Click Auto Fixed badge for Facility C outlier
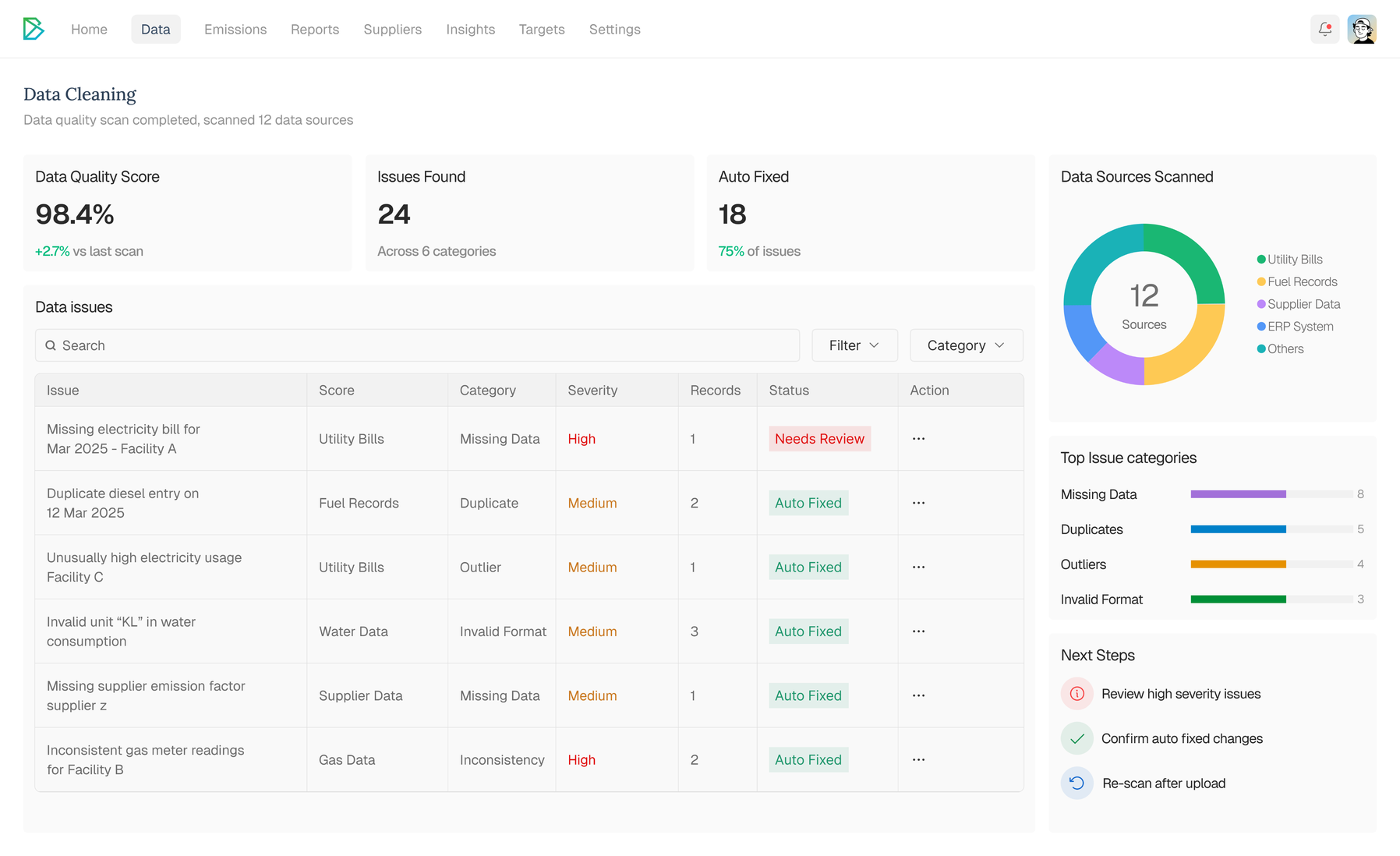 coord(808,567)
